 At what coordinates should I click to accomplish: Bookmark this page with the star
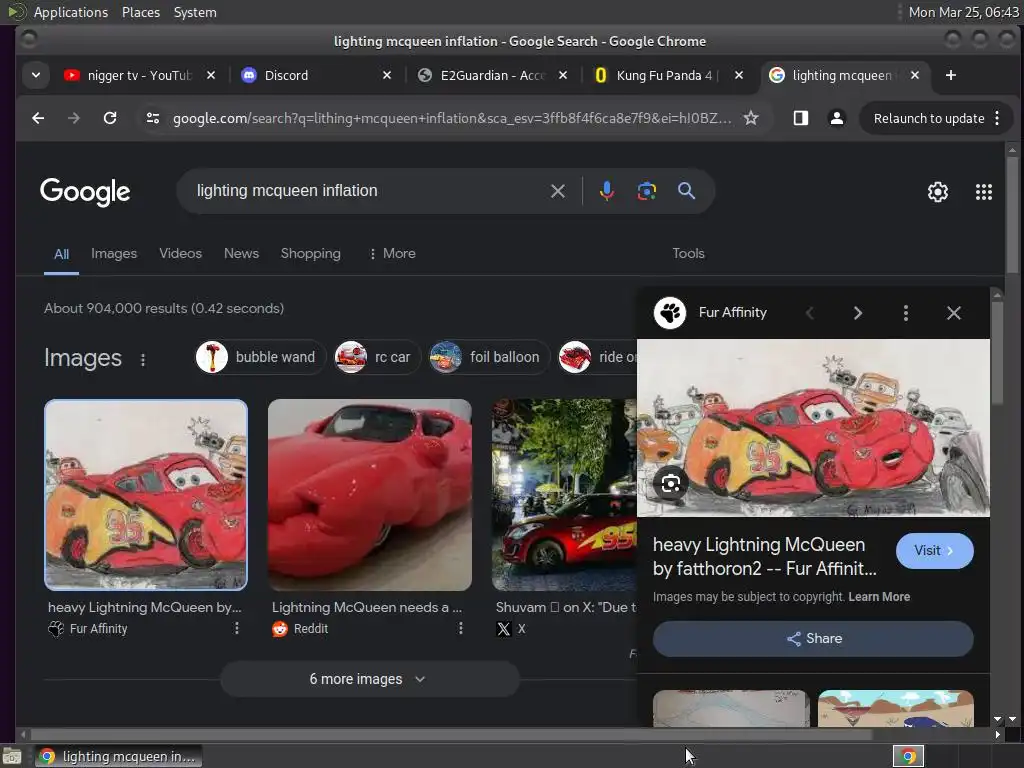point(751,118)
